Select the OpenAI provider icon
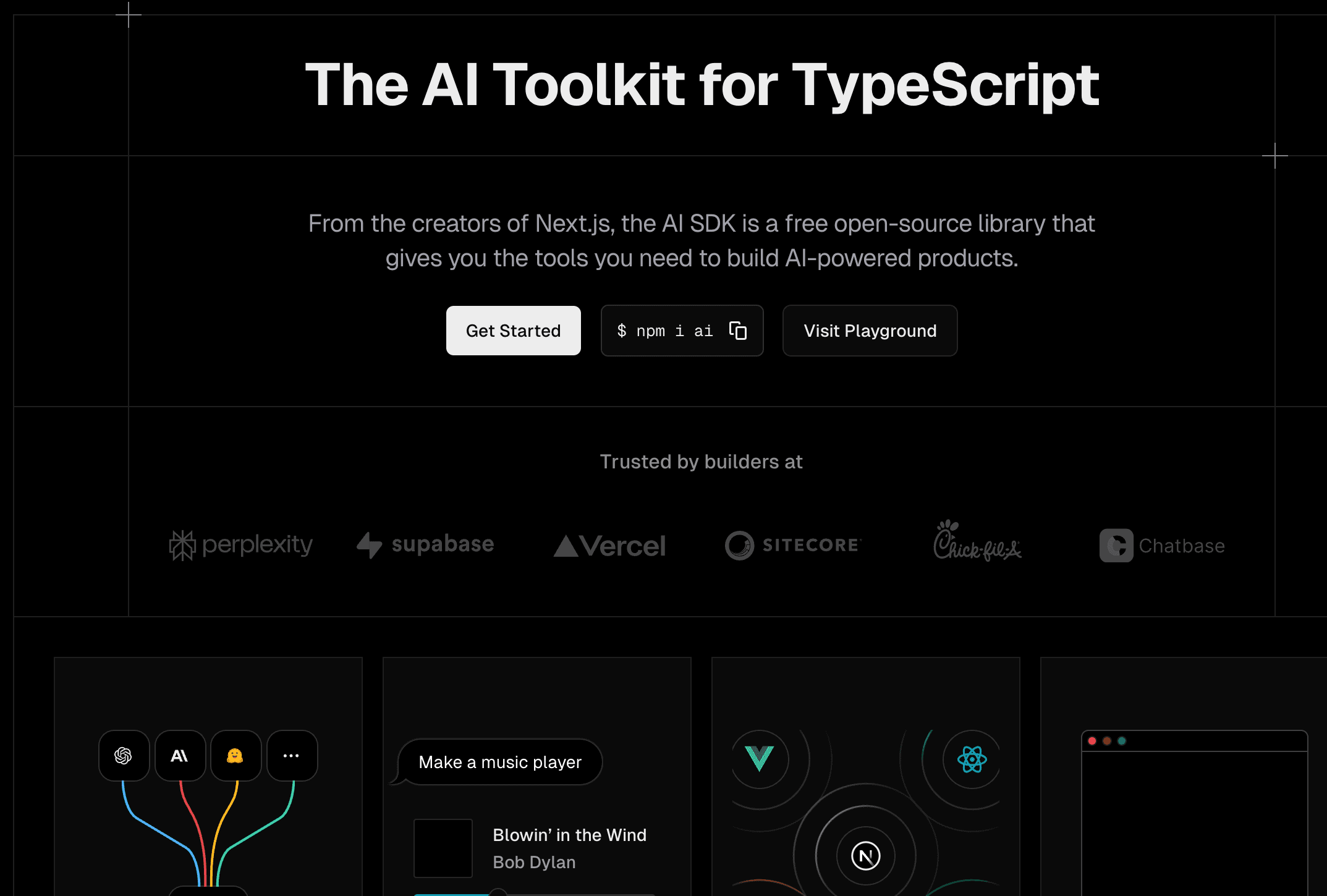1327x896 pixels. (124, 756)
